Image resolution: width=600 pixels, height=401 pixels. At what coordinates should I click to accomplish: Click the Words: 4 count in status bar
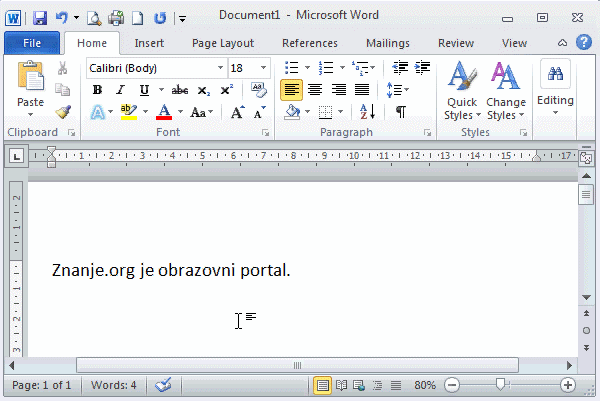click(x=114, y=385)
